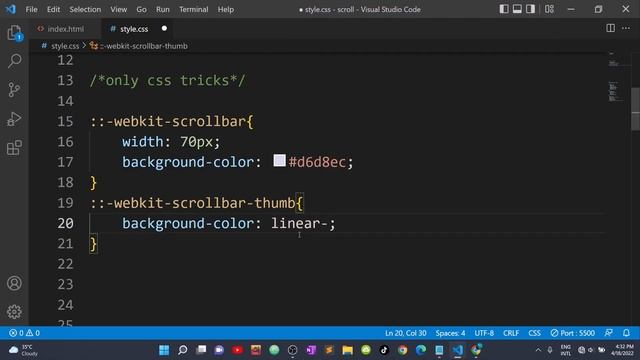Toggle the secondary side bar layout icon
The height and width of the screenshot is (360, 640).
pos(530,9)
